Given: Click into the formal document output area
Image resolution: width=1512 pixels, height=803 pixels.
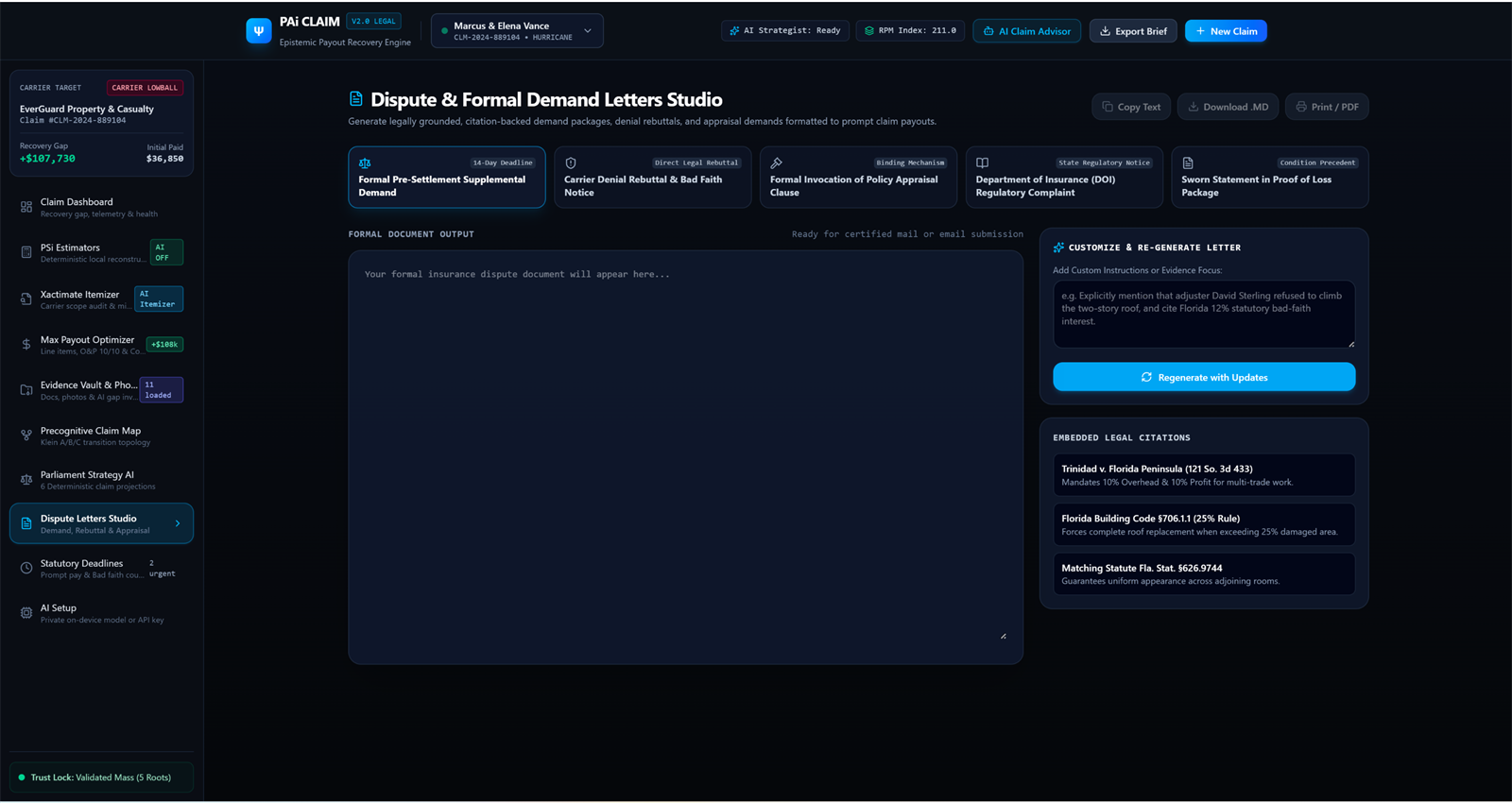Looking at the screenshot, I should 685,457.
